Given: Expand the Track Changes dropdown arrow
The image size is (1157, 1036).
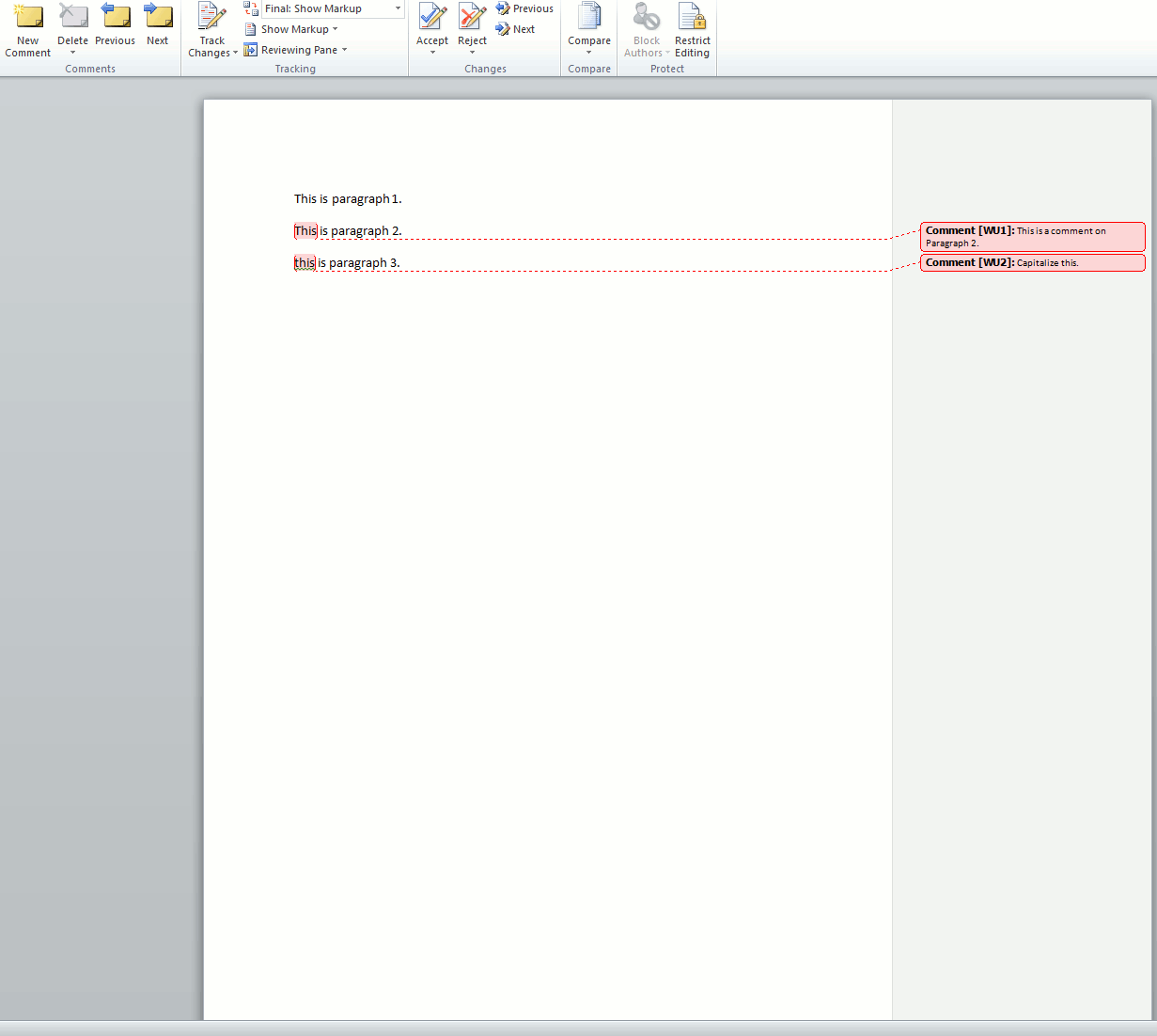Looking at the screenshot, I should (235, 54).
